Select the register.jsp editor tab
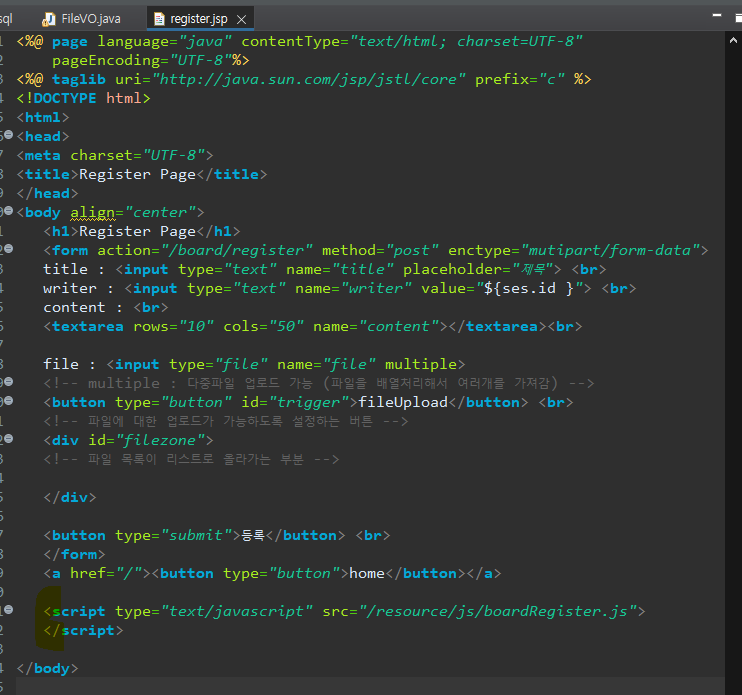Image resolution: width=742 pixels, height=695 pixels. tap(199, 19)
